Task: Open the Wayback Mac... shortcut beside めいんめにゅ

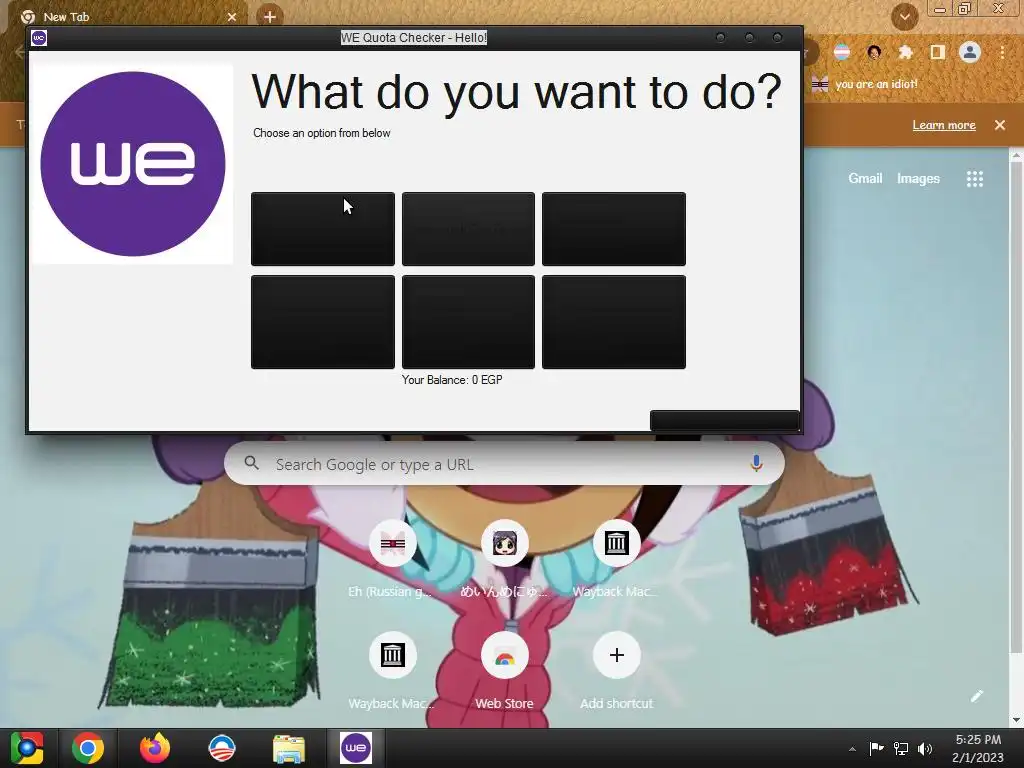Action: coord(616,560)
